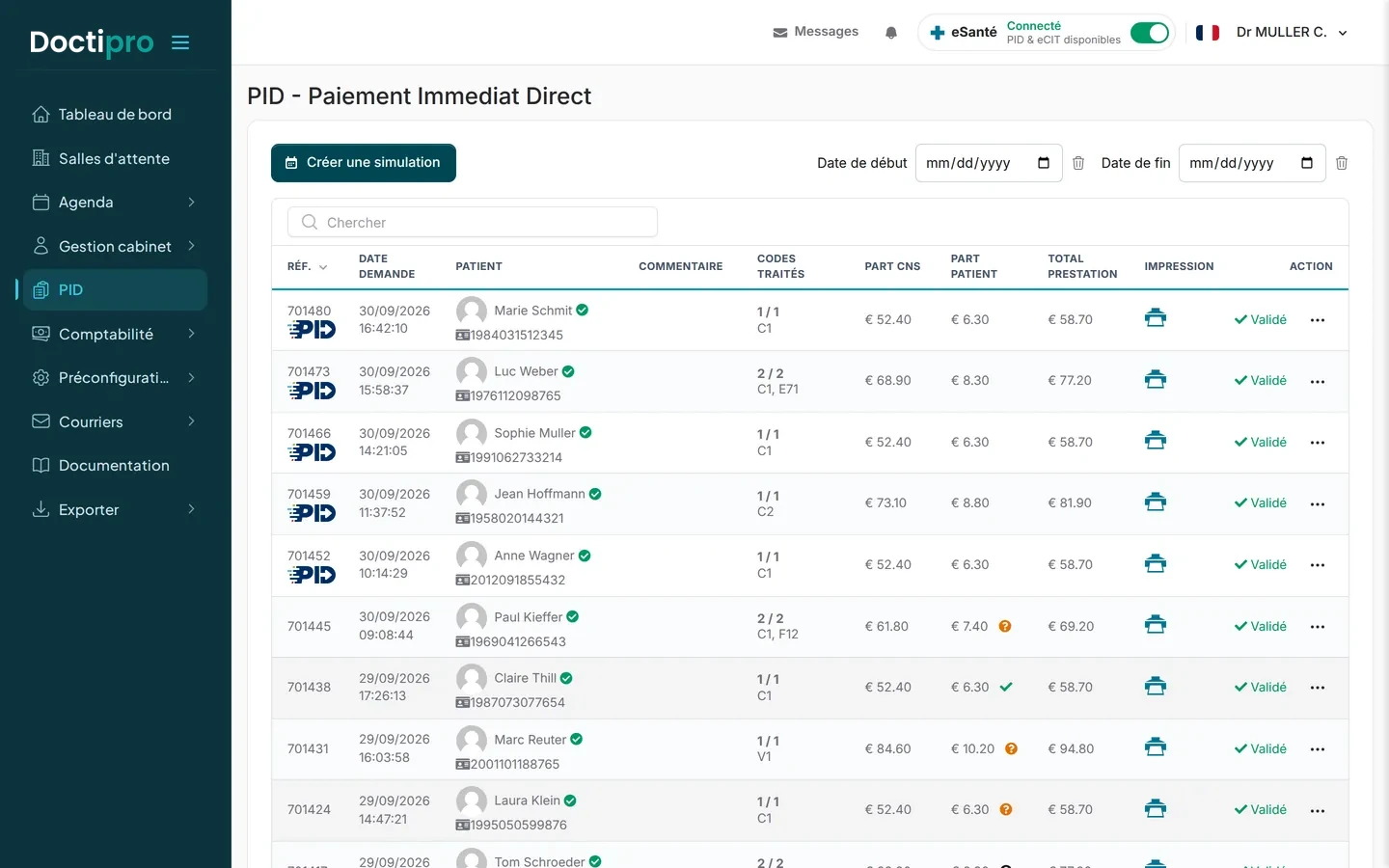
Task: Toggle the eSanté connection switch
Action: 1150,33
